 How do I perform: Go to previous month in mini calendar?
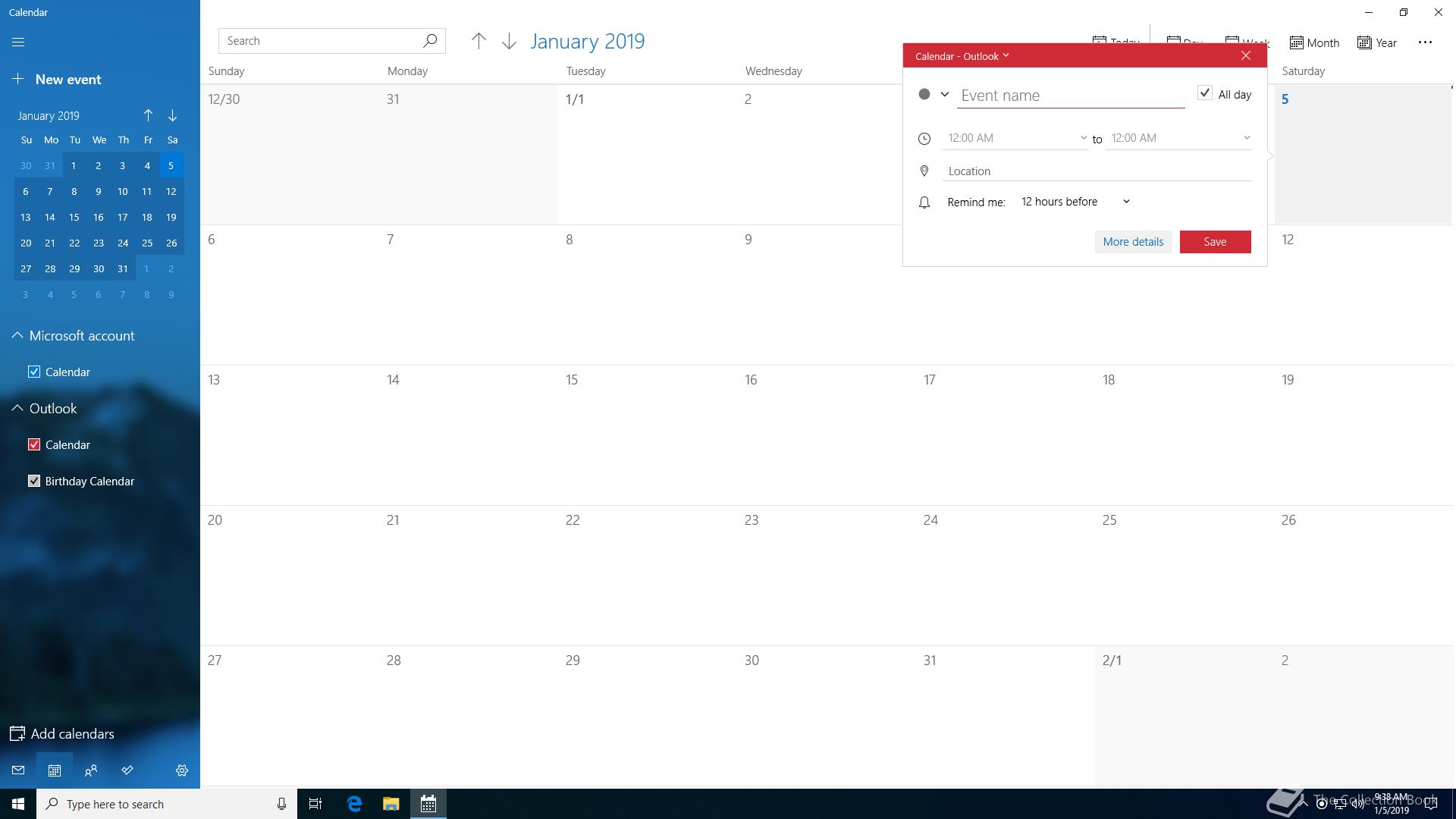148,115
